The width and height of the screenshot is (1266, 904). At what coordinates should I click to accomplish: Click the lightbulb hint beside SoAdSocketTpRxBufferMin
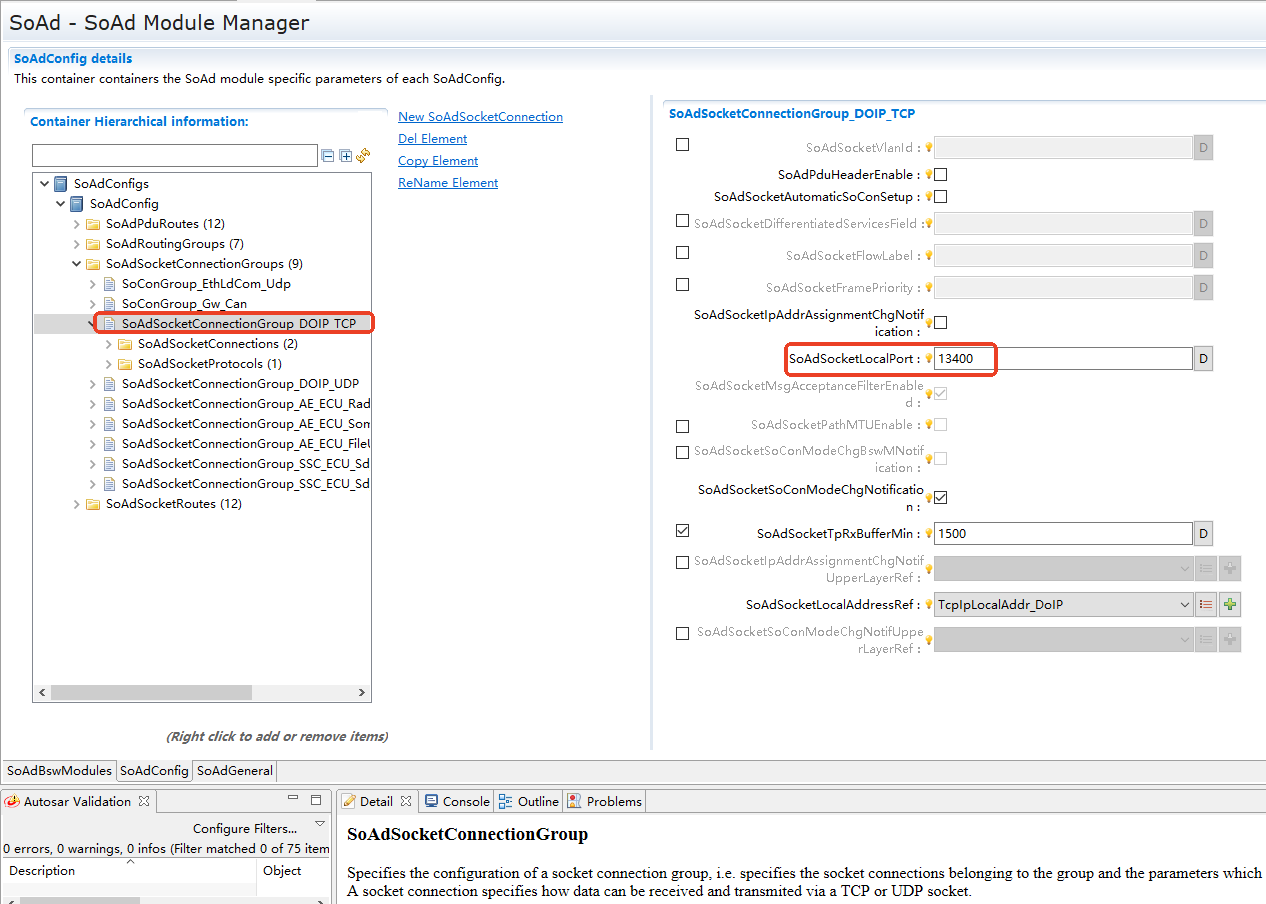[928, 534]
